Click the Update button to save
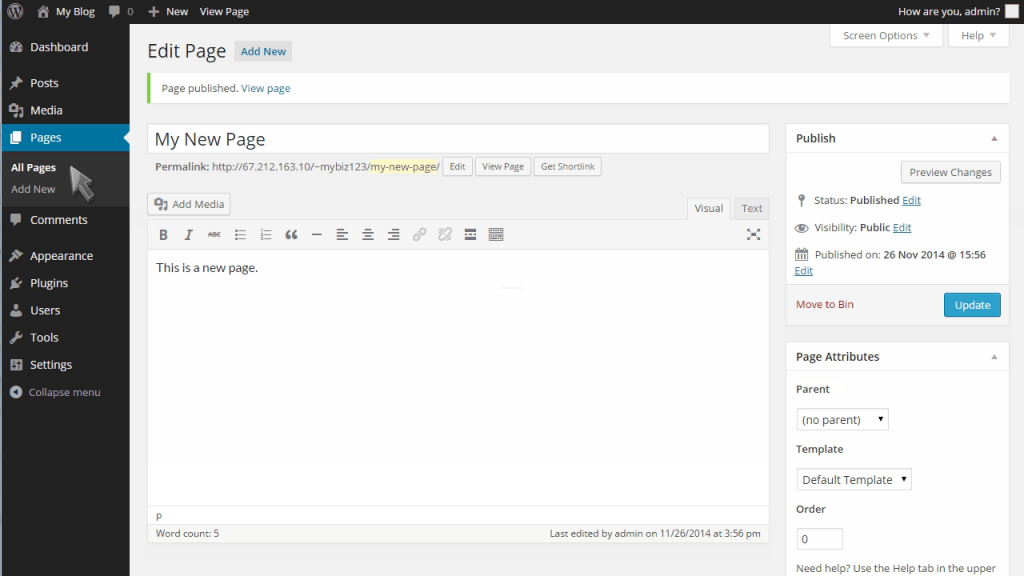This screenshot has width=1024, height=576. tap(971, 304)
